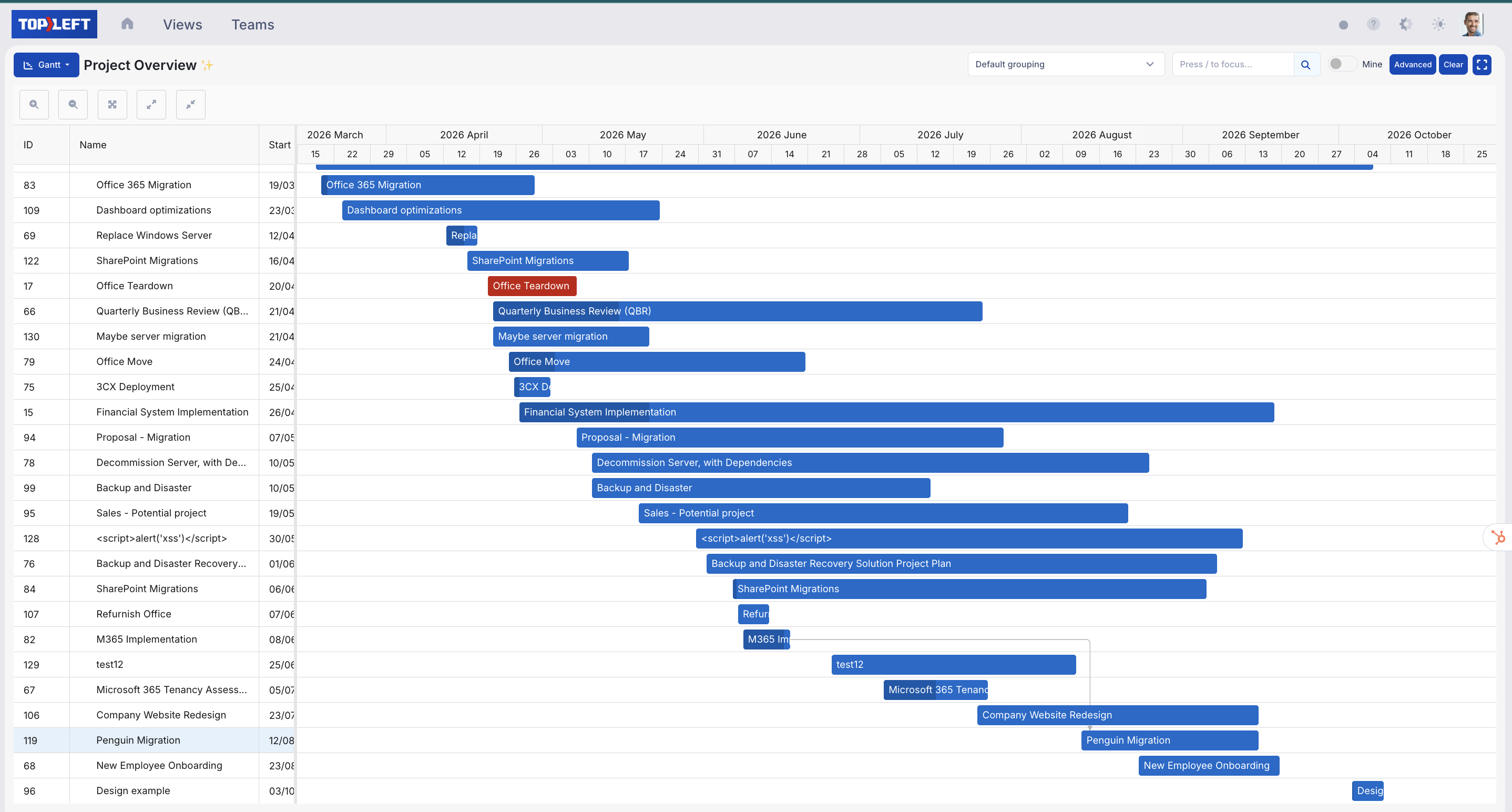Click the TopLeft logo
The width and height of the screenshot is (1512, 812).
(54, 24)
